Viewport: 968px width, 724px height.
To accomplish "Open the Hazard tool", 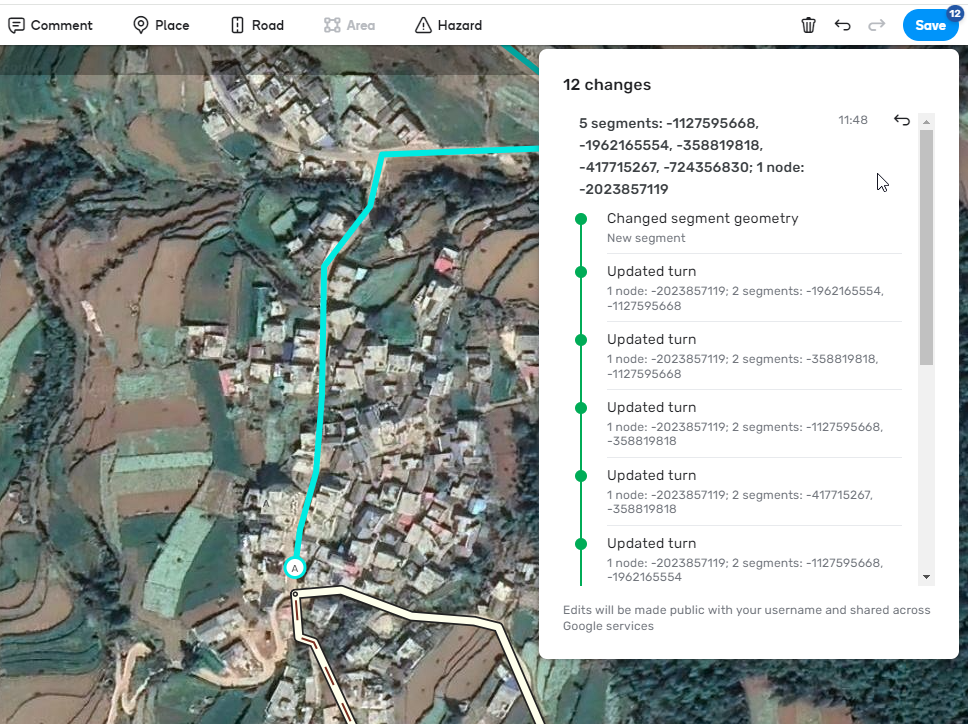I will click(448, 25).
